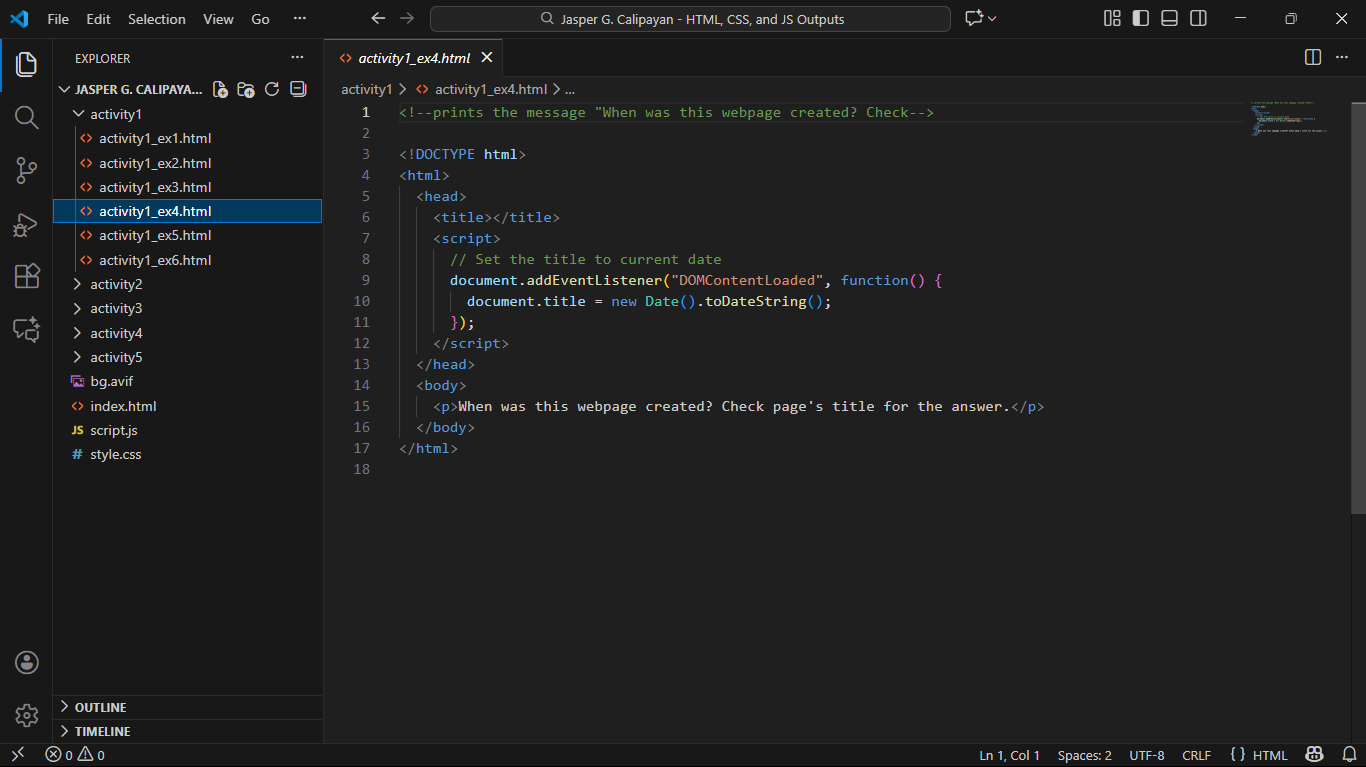
Task: Toggle the Secondary Side Bar visibility
Action: [1198, 19]
